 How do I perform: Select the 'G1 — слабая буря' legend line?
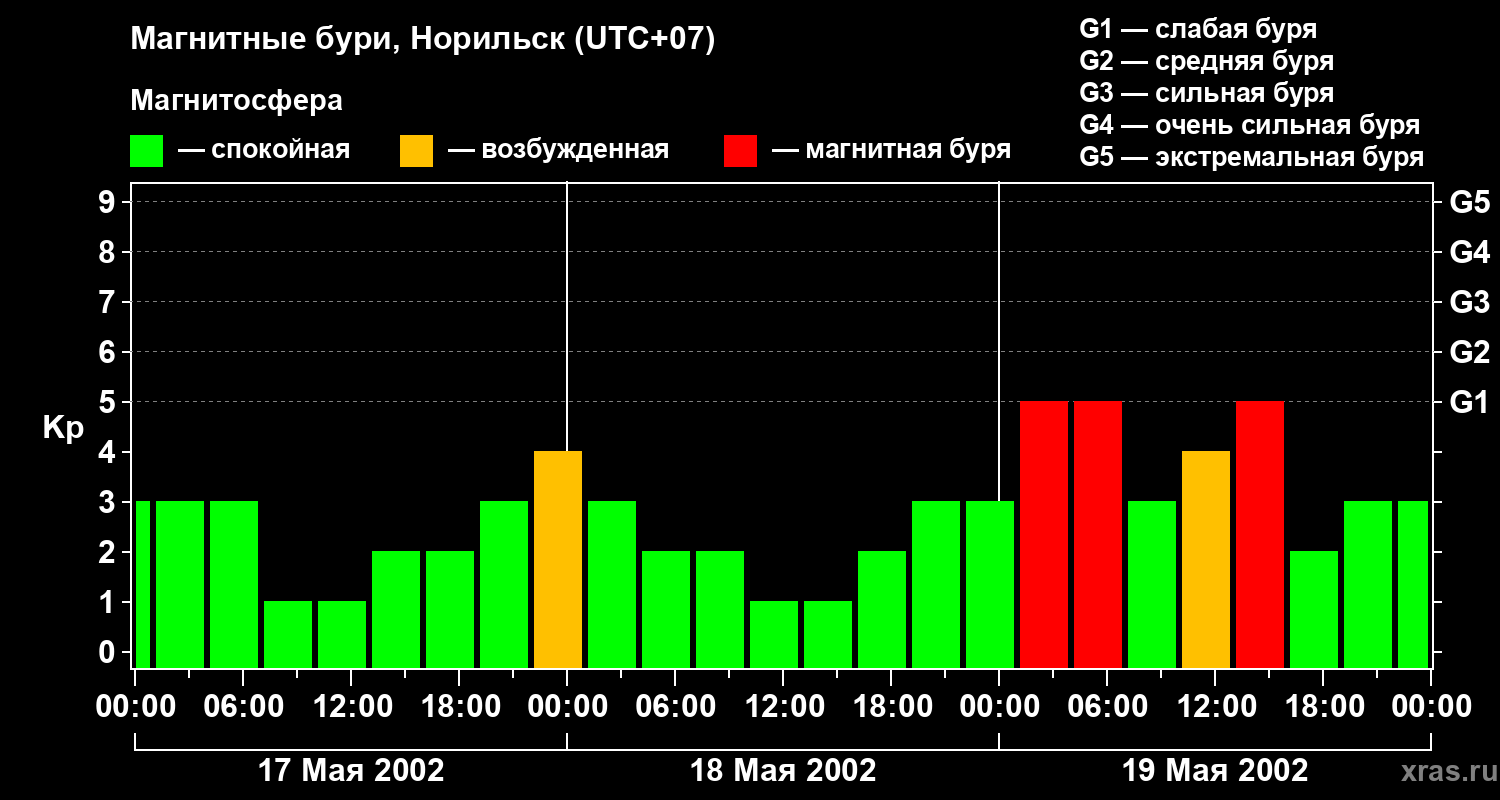tap(1198, 28)
